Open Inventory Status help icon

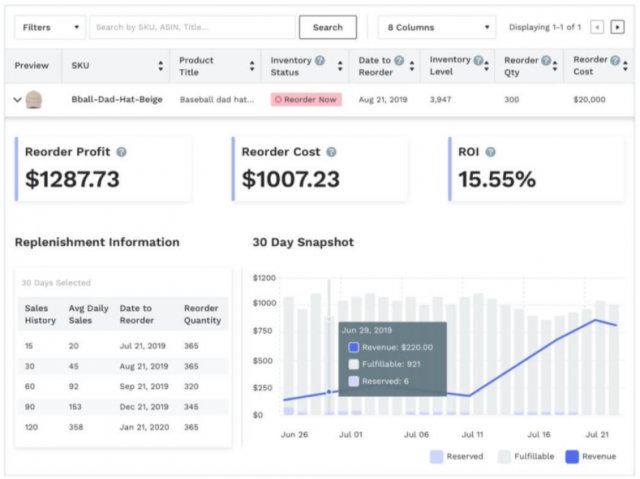(320, 60)
